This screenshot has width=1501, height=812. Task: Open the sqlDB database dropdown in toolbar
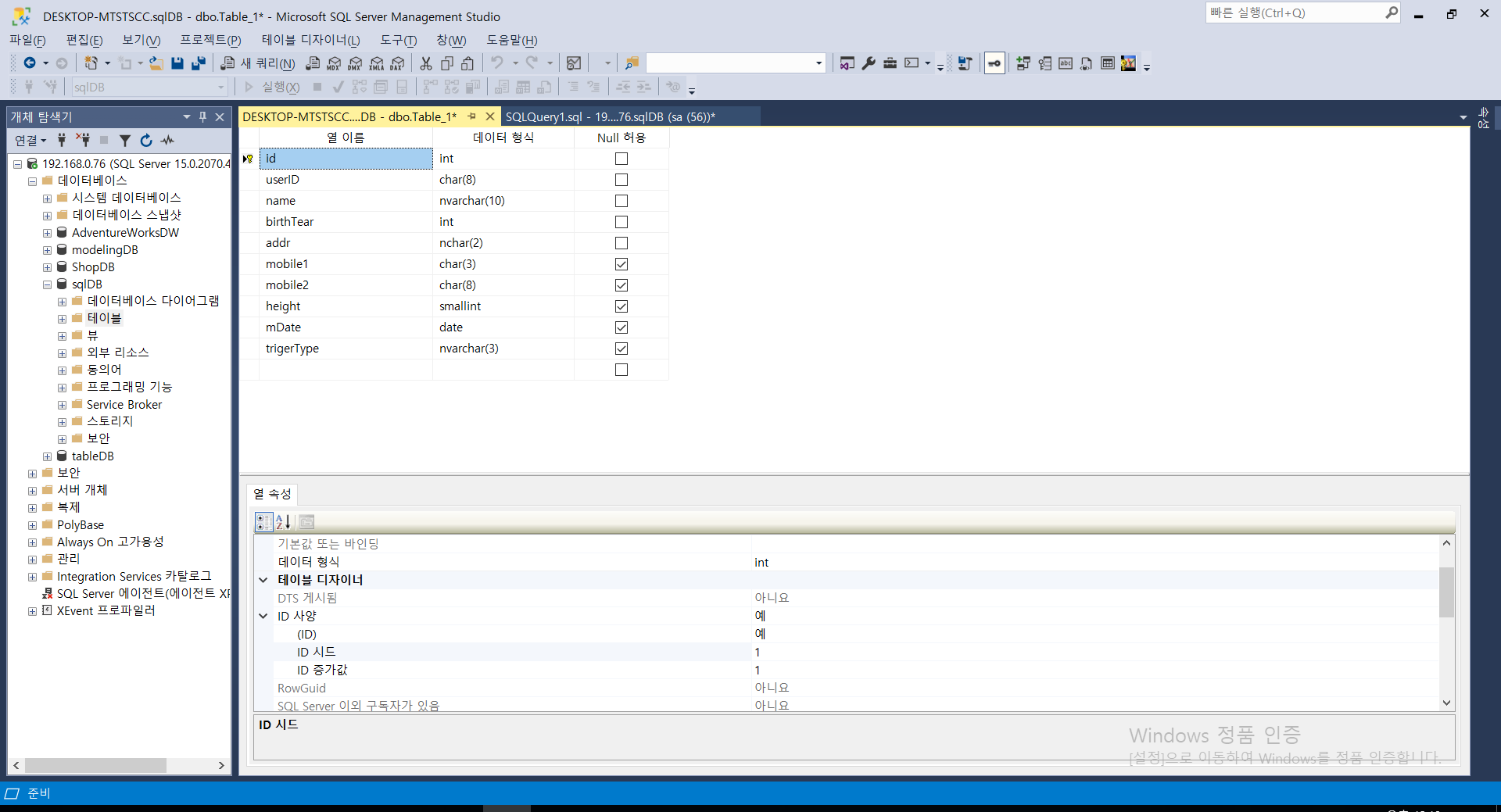tap(221, 88)
